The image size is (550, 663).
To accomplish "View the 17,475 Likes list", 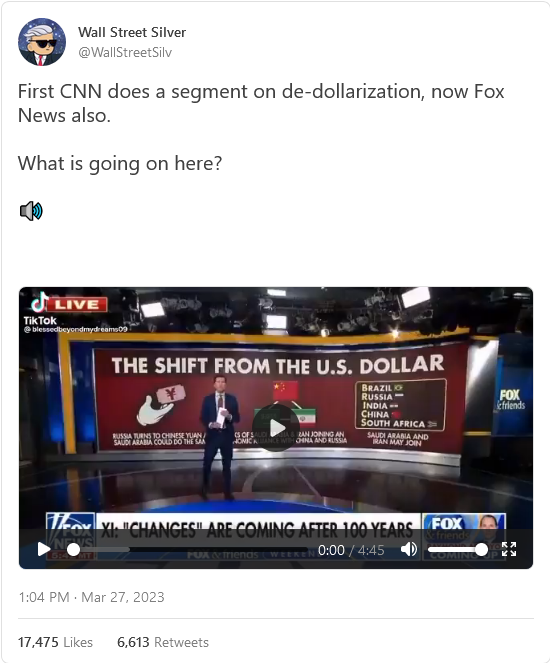I will (x=55, y=642).
